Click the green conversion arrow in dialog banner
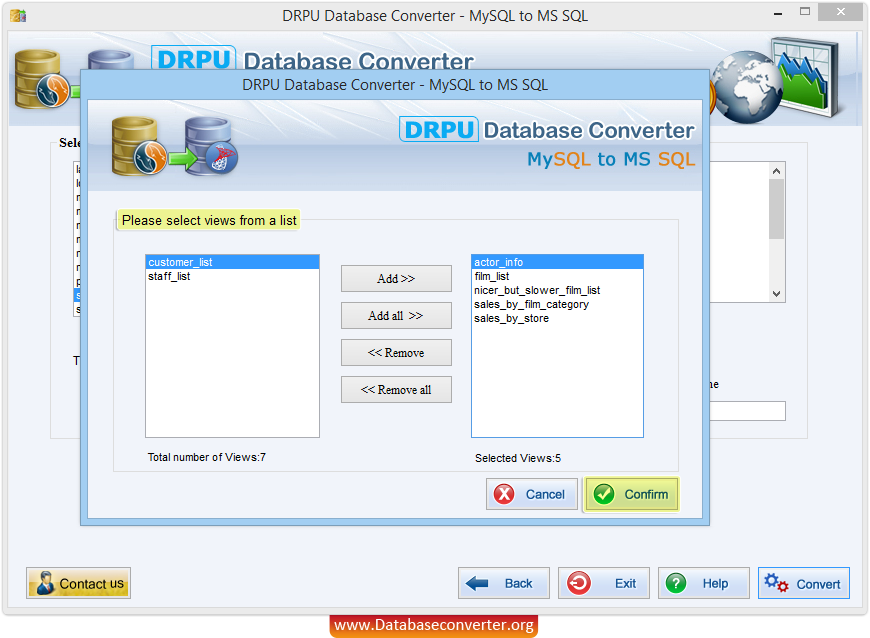 [x=183, y=159]
